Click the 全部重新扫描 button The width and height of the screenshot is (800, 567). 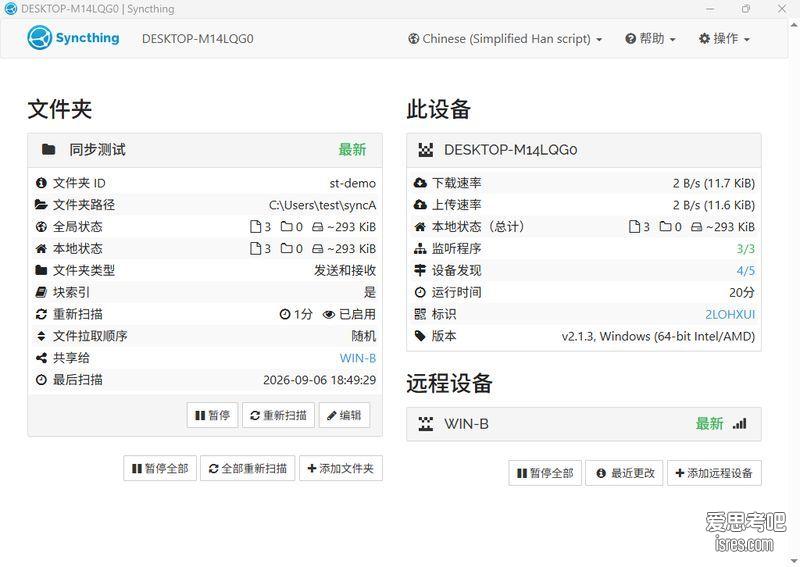coord(248,469)
